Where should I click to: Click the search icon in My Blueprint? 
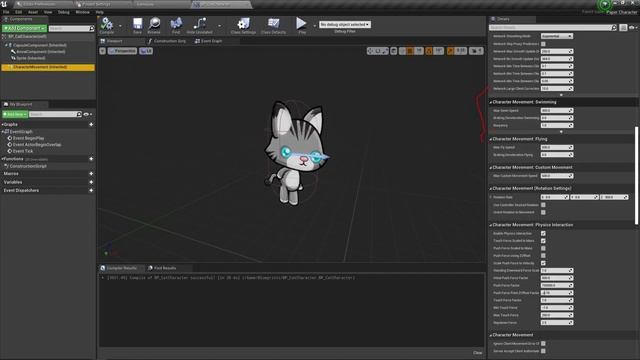(x=79, y=114)
